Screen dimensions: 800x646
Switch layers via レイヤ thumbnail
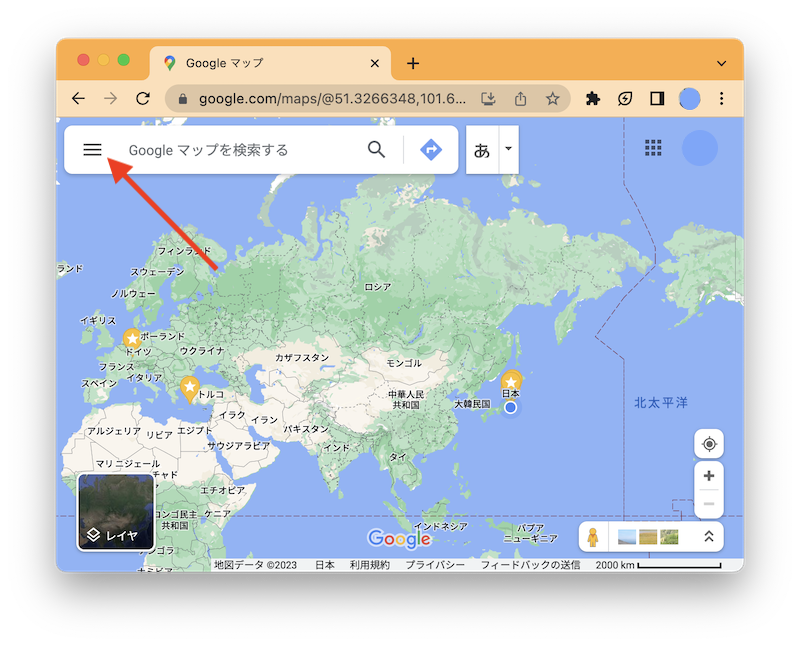coord(116,512)
